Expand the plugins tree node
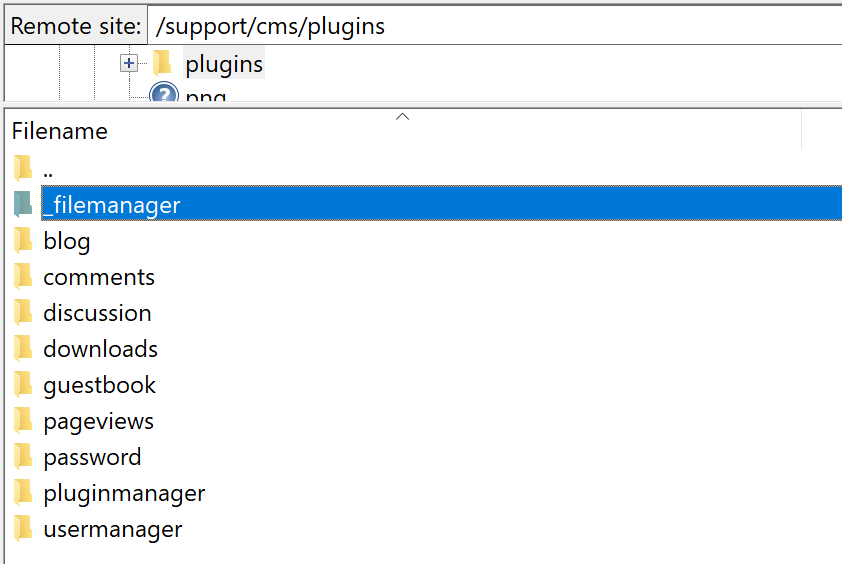Screen dimensions: 842x564 (x=128, y=64)
